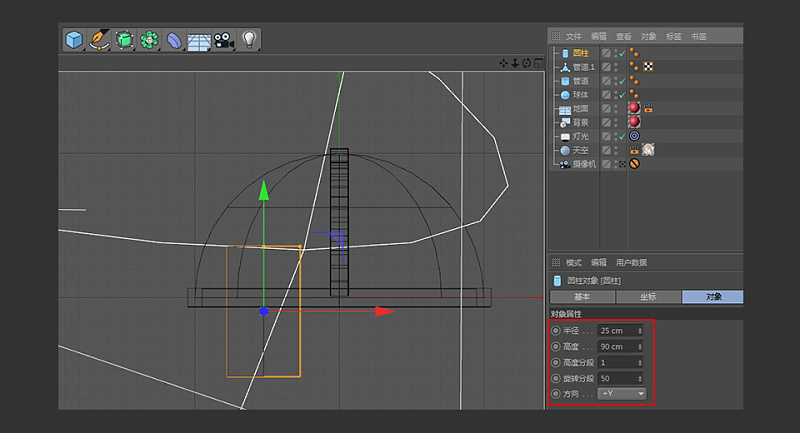This screenshot has height=433, width=800.
Task: Open the 用户数据 menu in Attributes
Action: (x=631, y=262)
